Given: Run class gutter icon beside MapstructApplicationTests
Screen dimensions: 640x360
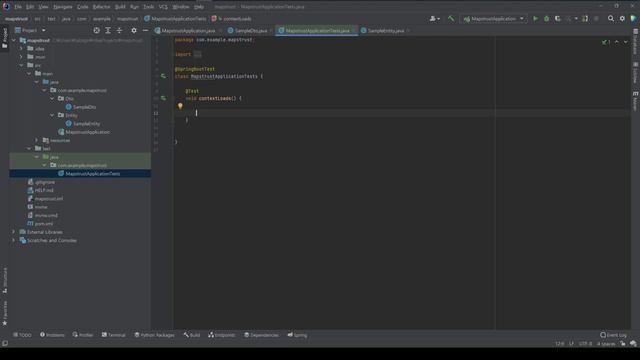Looking at the screenshot, I should tap(163, 76).
